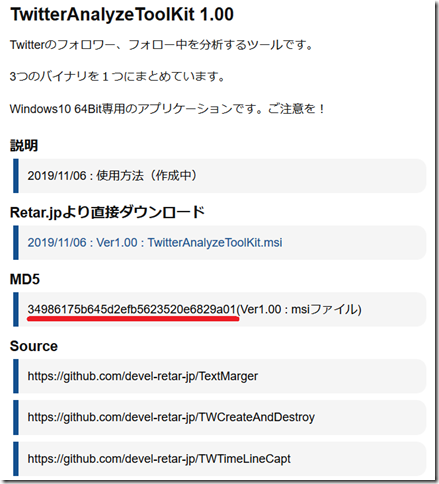Click the 2019/11/06 使用方法（作成中） entry
The width and height of the screenshot is (439, 484).
(x=112, y=176)
